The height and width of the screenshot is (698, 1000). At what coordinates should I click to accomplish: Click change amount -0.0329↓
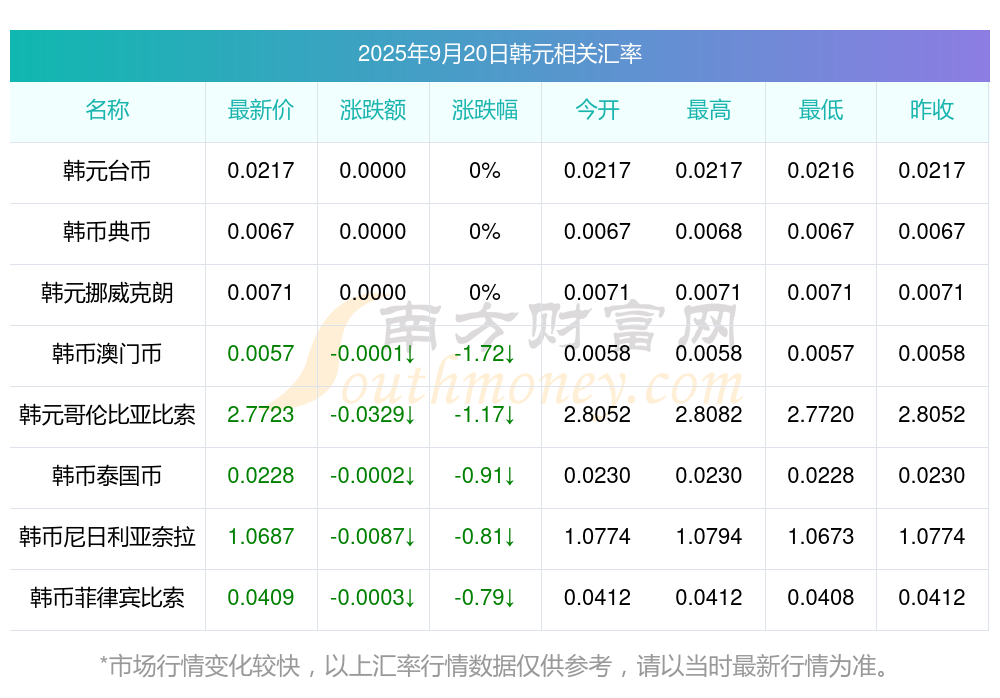click(x=373, y=415)
